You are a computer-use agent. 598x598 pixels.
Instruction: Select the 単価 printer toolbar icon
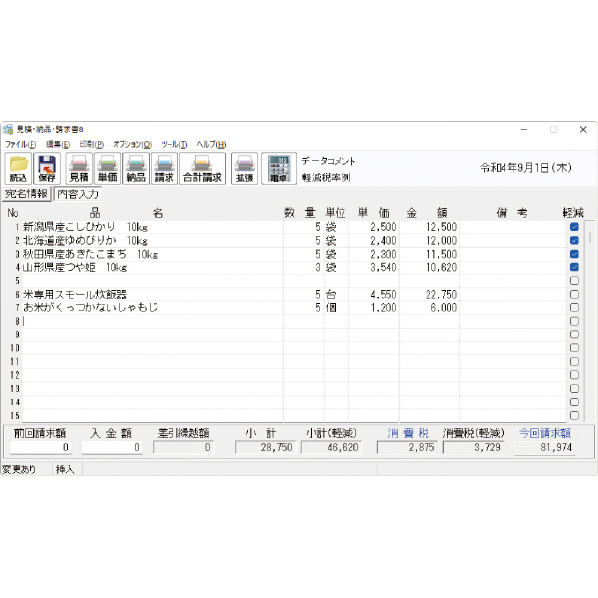click(108, 169)
